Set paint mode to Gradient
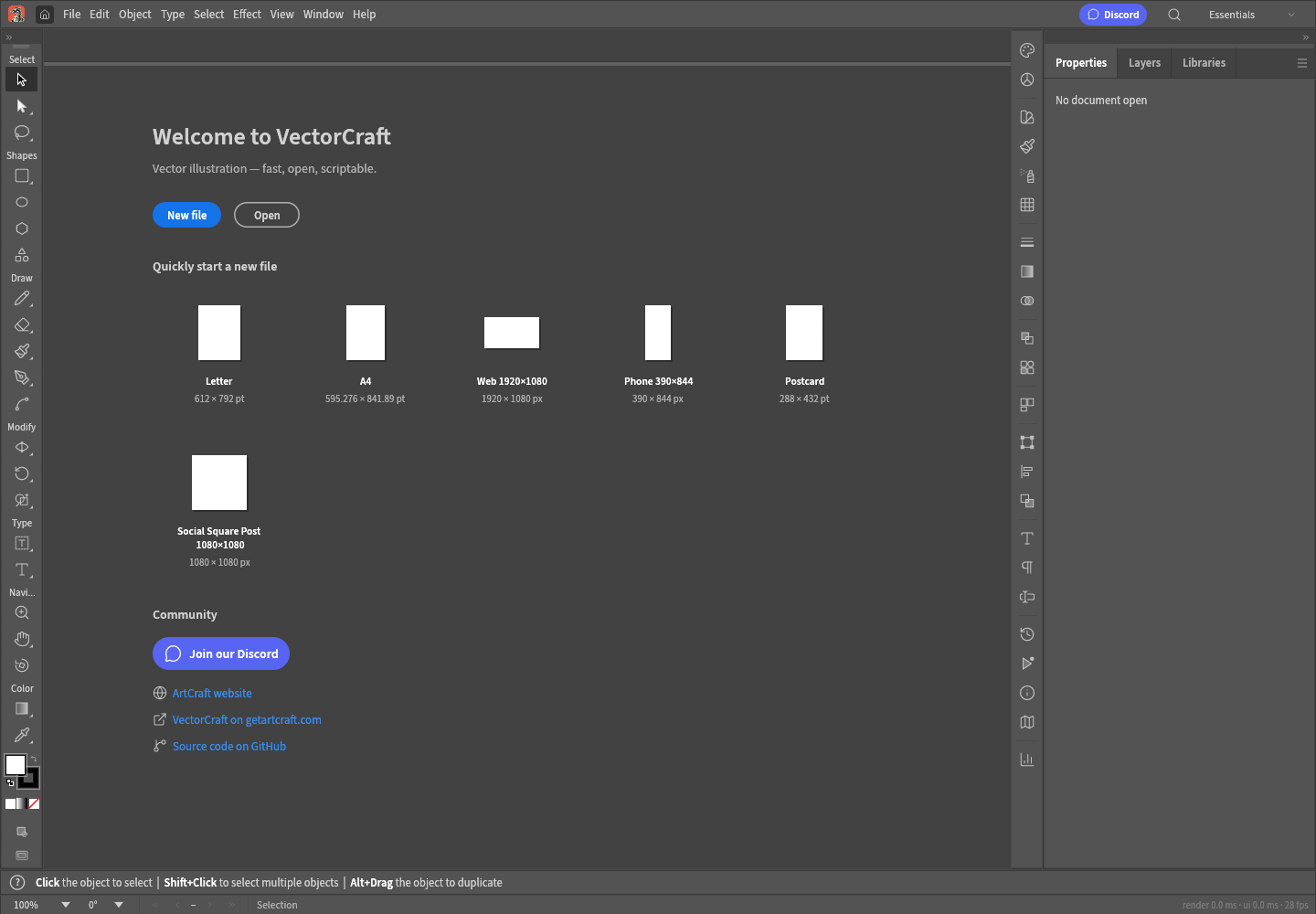Viewport: 1316px width, 914px height. tap(22, 804)
